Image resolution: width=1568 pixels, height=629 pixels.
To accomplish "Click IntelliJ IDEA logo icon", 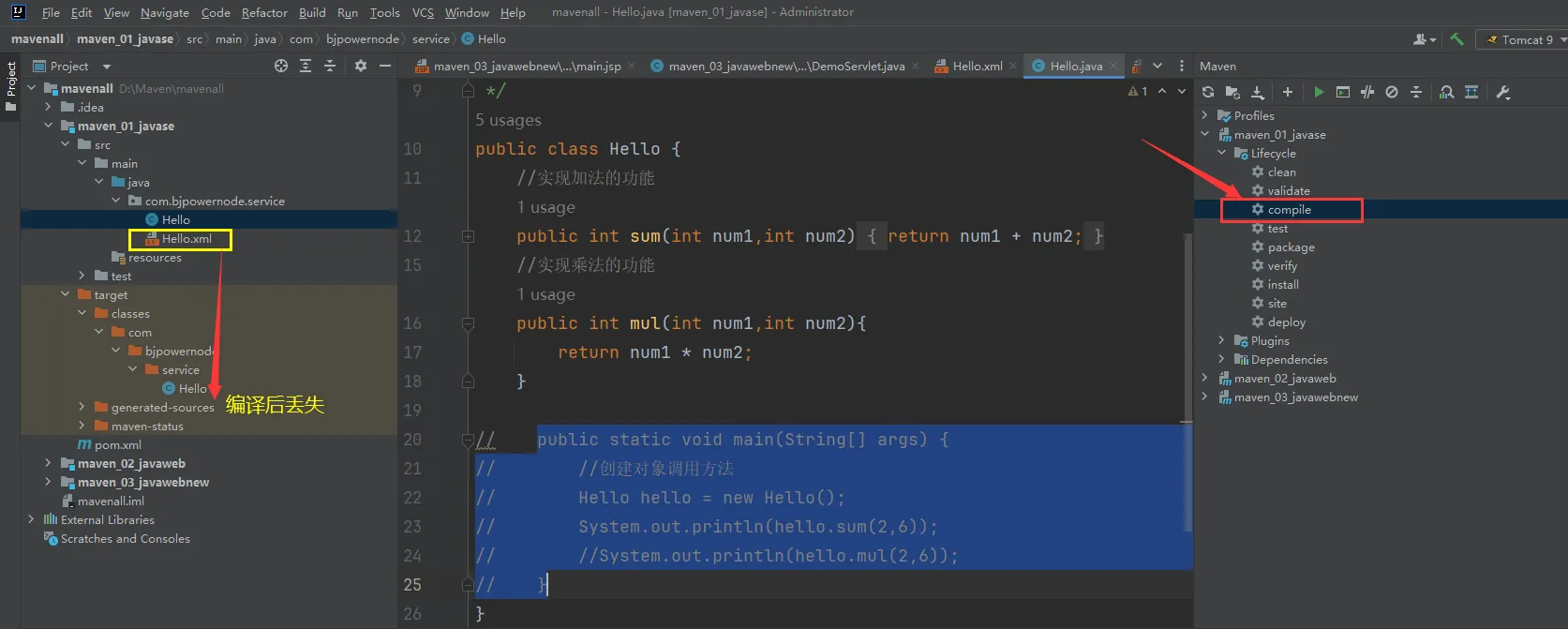I will point(18,12).
